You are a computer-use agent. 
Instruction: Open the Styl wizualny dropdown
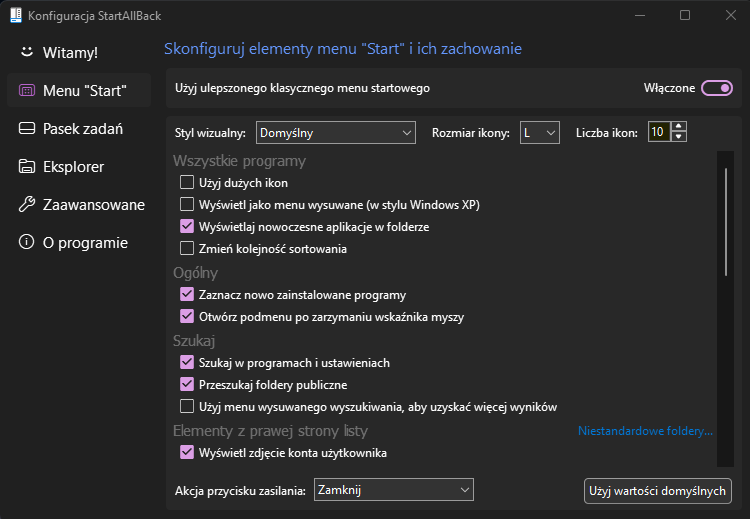336,133
